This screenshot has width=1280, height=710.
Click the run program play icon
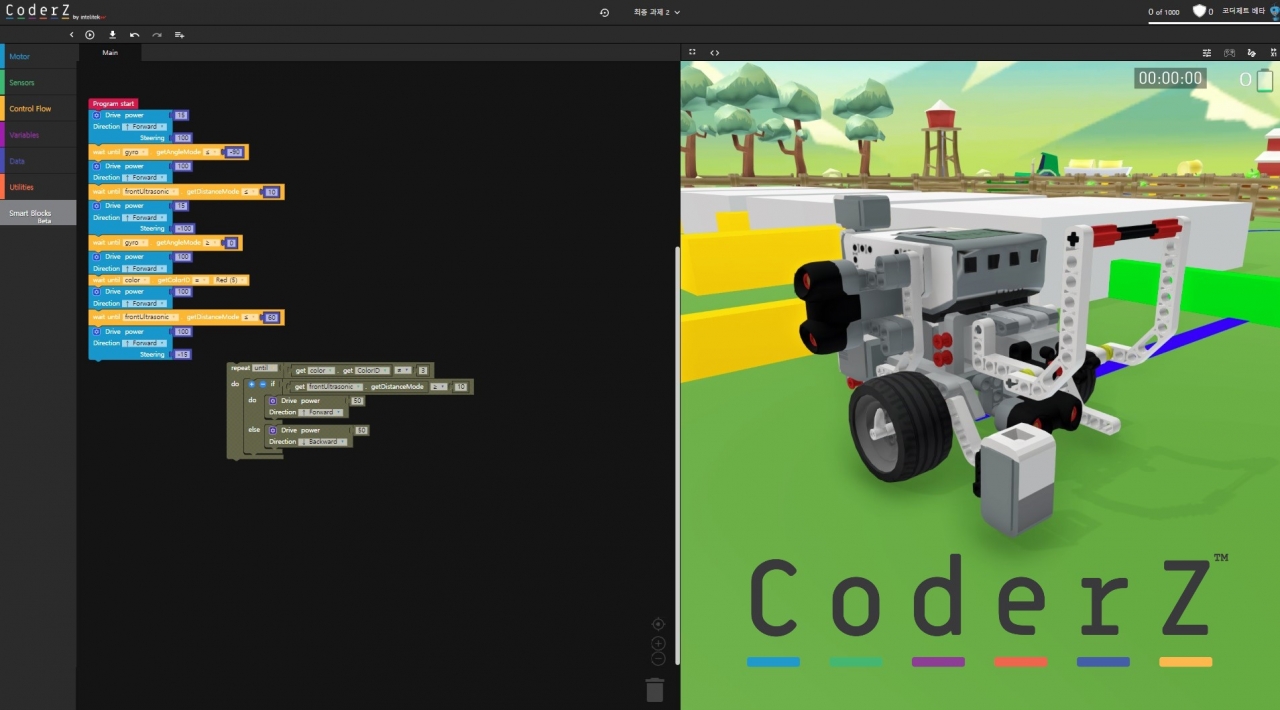click(90, 35)
